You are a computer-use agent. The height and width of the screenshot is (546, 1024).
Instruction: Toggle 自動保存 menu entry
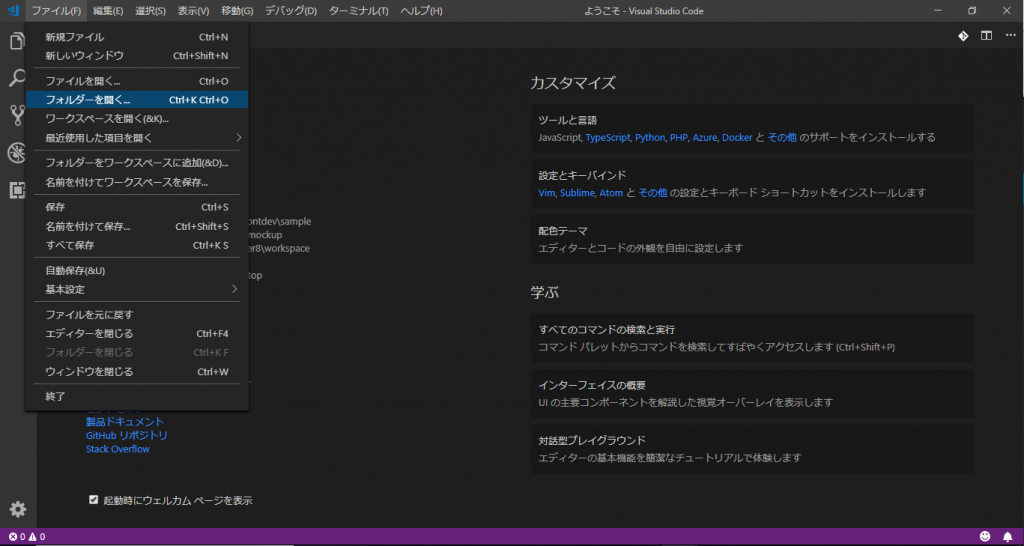137,270
